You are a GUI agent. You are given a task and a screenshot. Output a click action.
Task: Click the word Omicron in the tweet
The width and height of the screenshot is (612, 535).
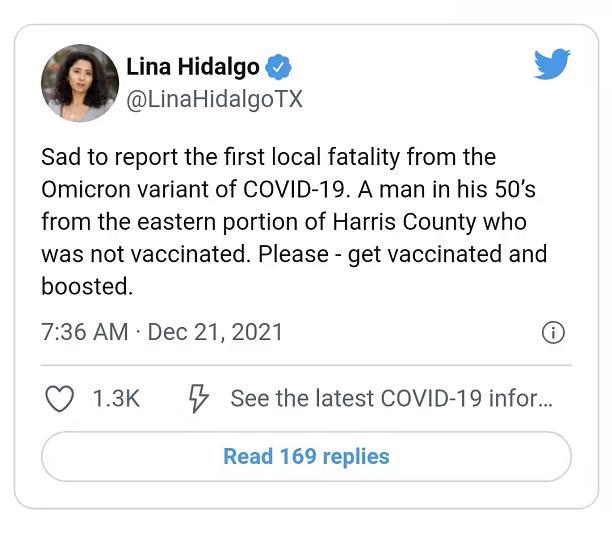pyautogui.click(x=86, y=190)
